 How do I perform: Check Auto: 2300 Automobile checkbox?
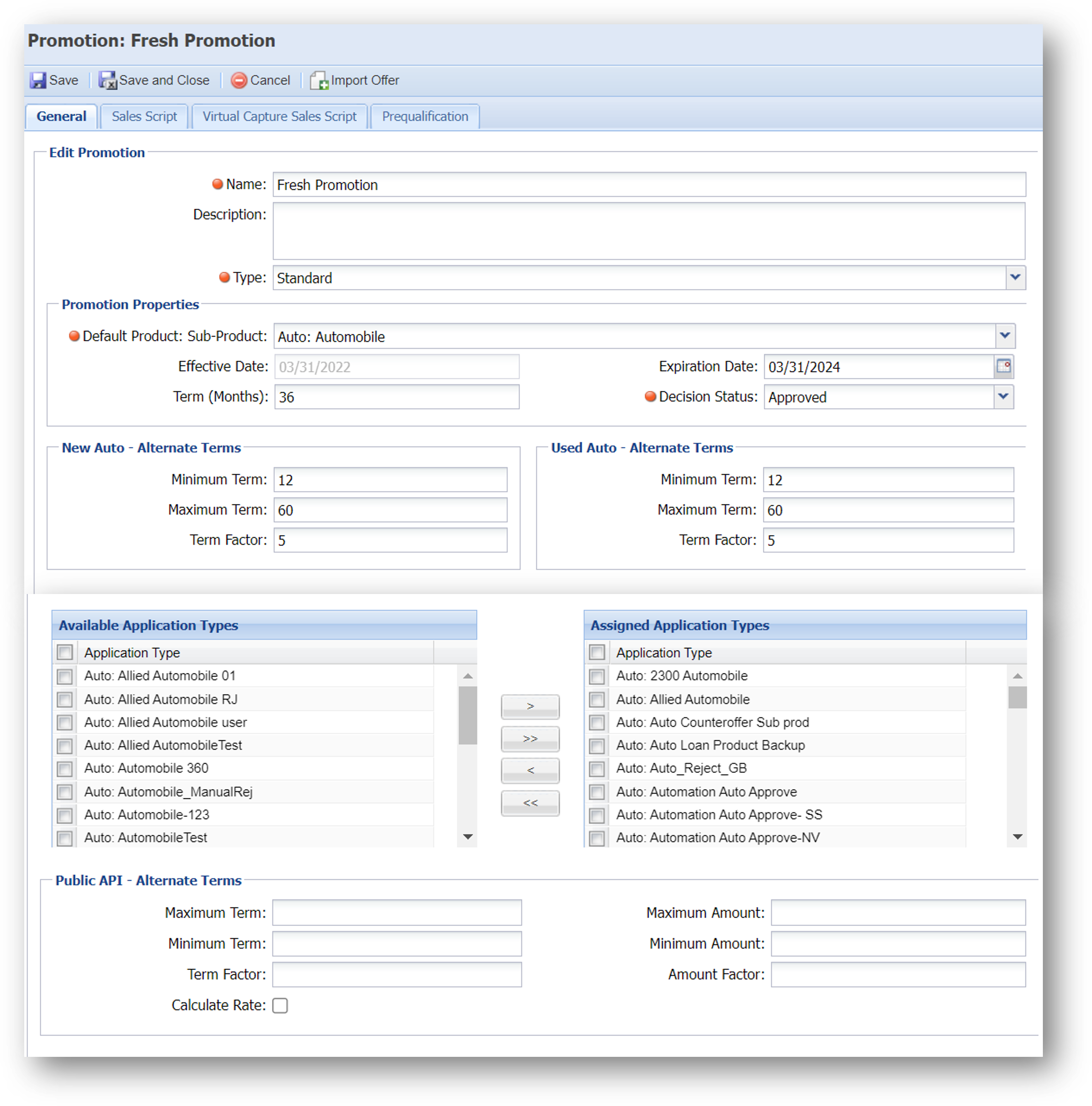[x=597, y=676]
